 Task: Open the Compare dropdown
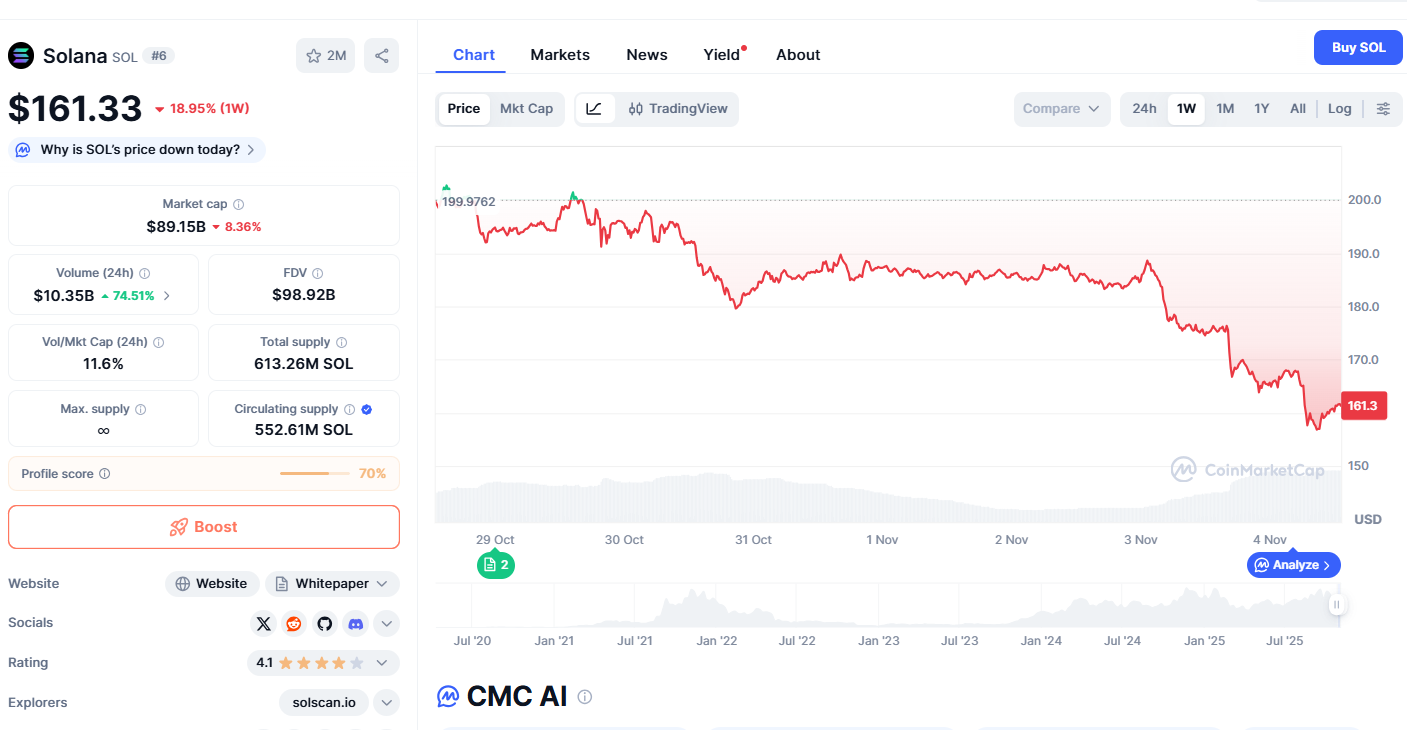coord(1061,109)
